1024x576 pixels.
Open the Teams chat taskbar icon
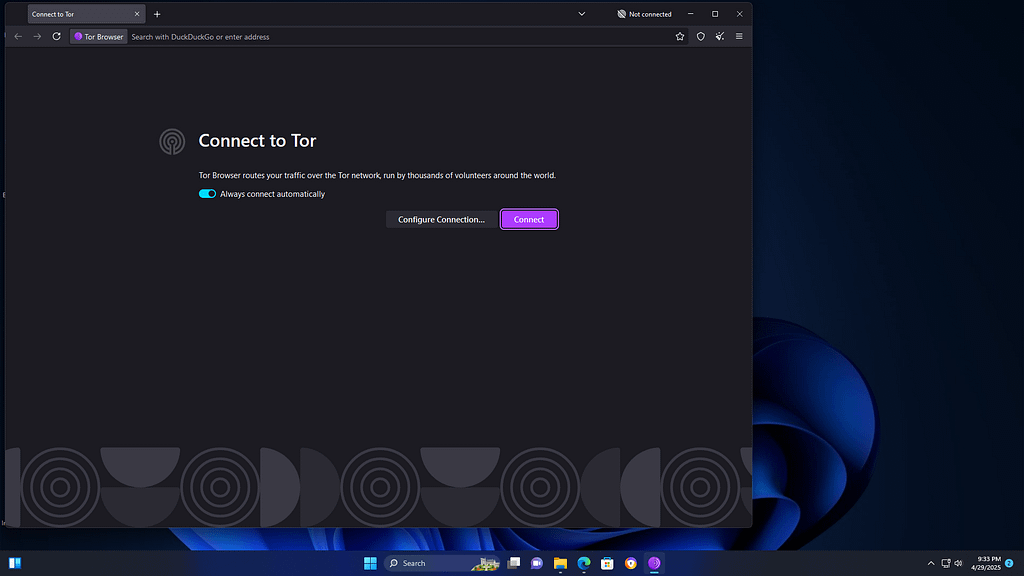pos(537,563)
